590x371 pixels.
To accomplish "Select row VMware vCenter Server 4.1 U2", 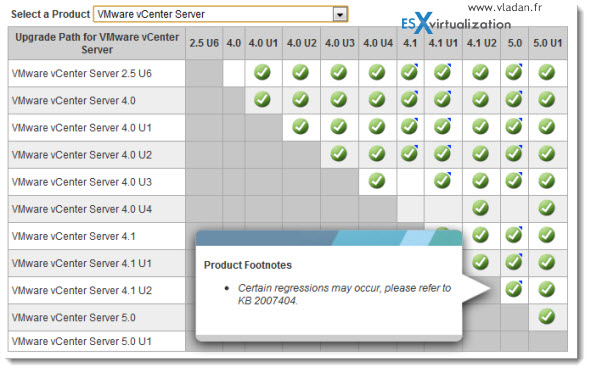I will point(97,290).
